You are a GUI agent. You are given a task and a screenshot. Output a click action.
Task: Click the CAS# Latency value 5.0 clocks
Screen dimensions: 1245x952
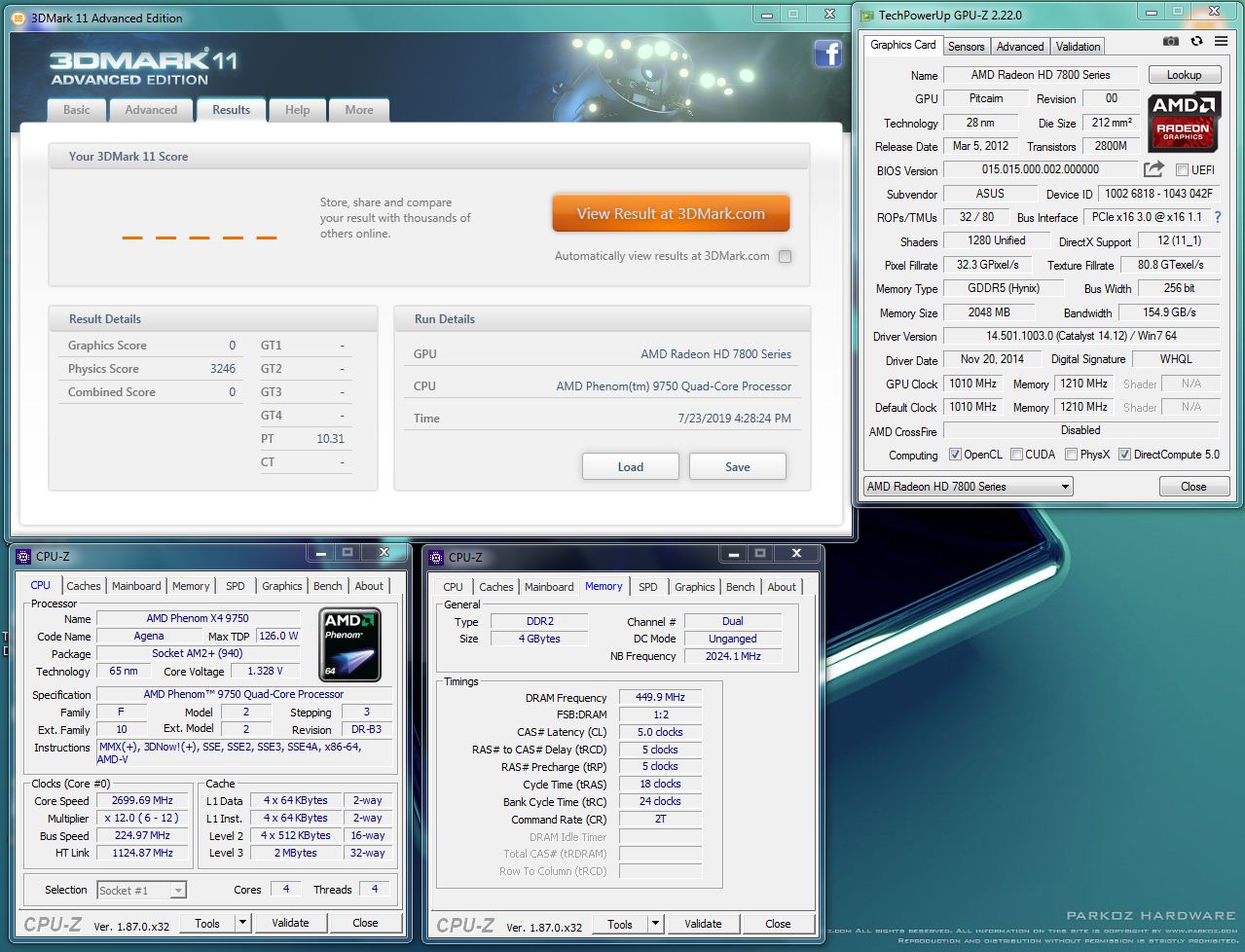point(660,732)
